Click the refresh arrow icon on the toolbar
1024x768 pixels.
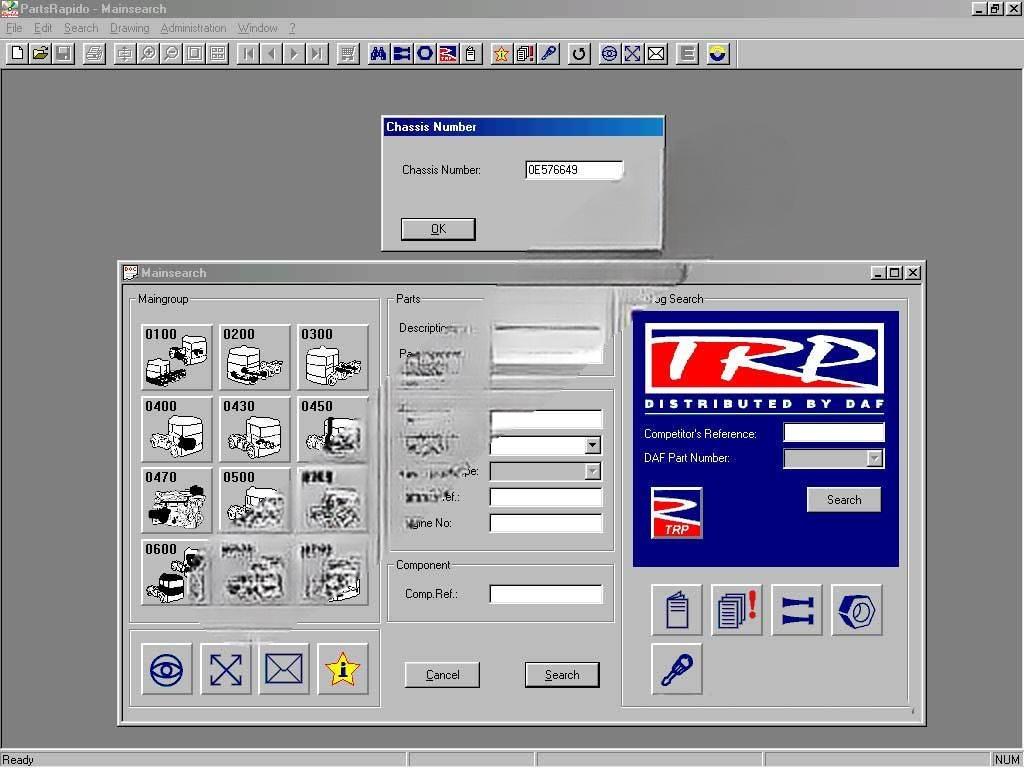[578, 53]
